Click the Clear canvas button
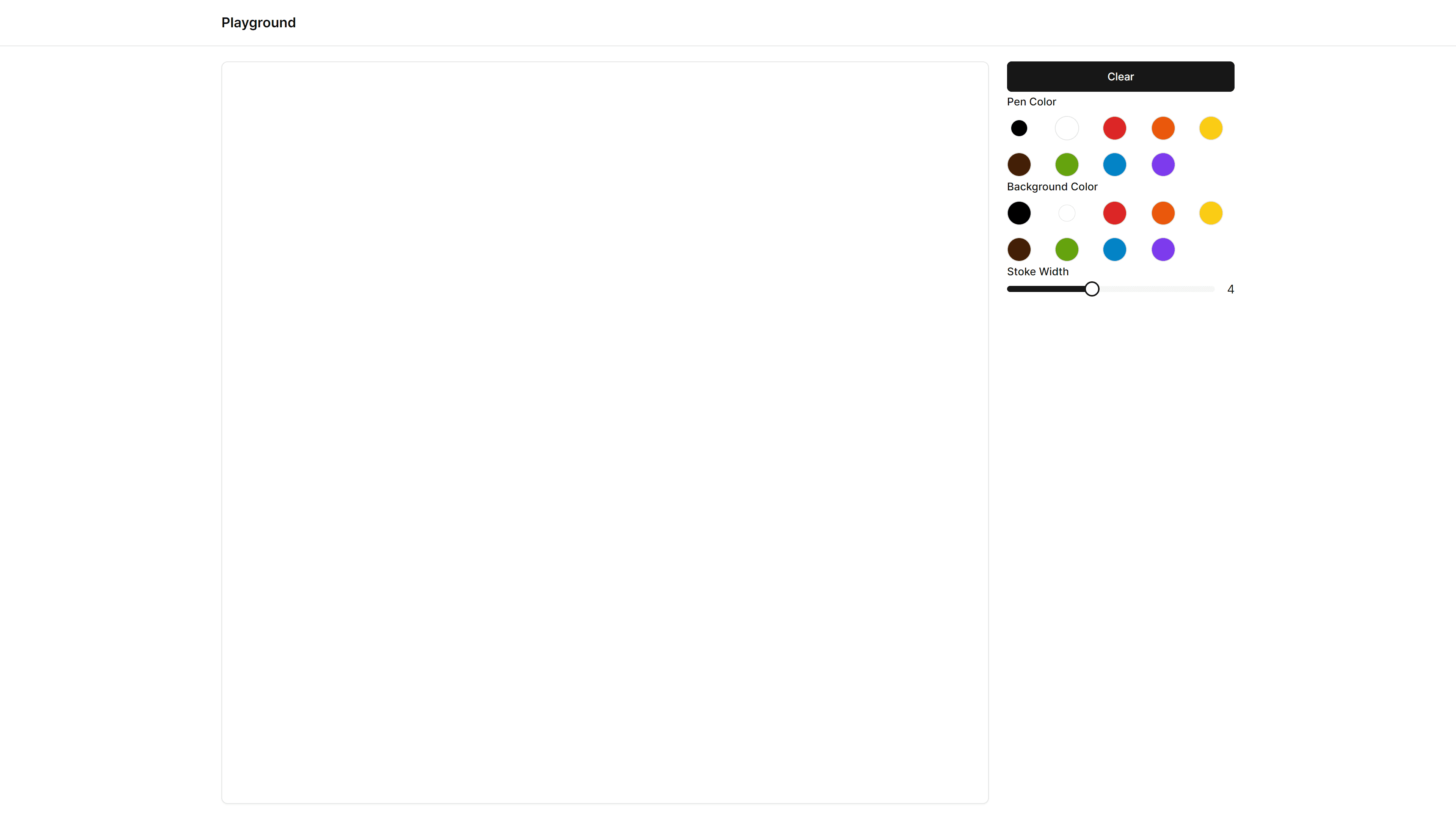The height and width of the screenshot is (819, 1456). pos(1120,76)
